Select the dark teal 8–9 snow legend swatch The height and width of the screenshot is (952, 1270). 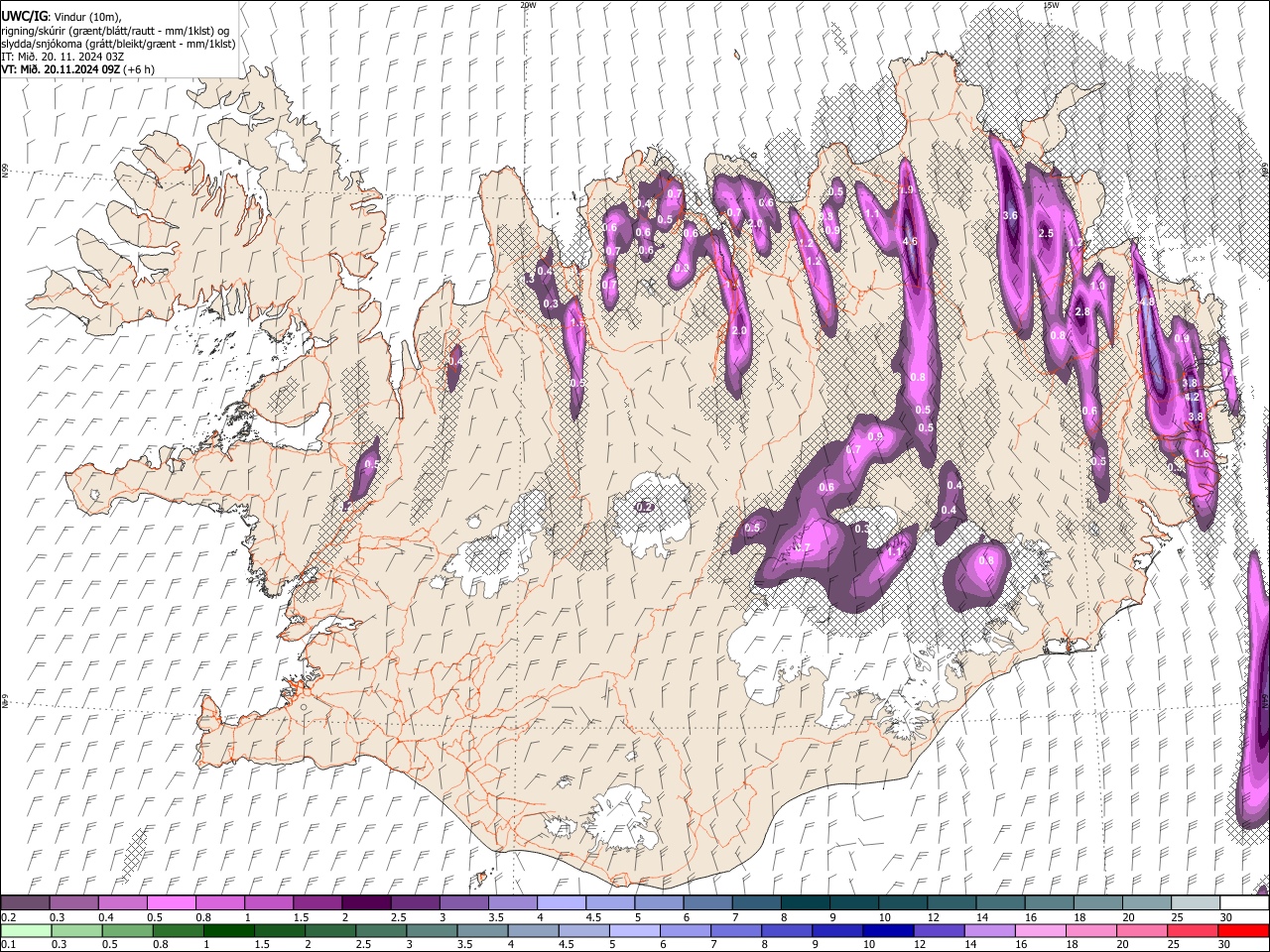click(x=805, y=902)
